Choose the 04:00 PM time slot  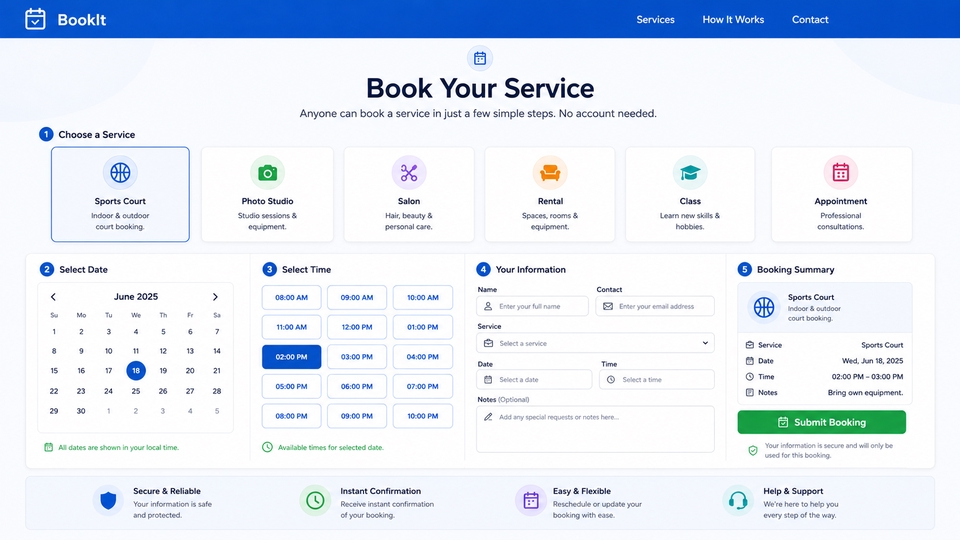click(422, 357)
